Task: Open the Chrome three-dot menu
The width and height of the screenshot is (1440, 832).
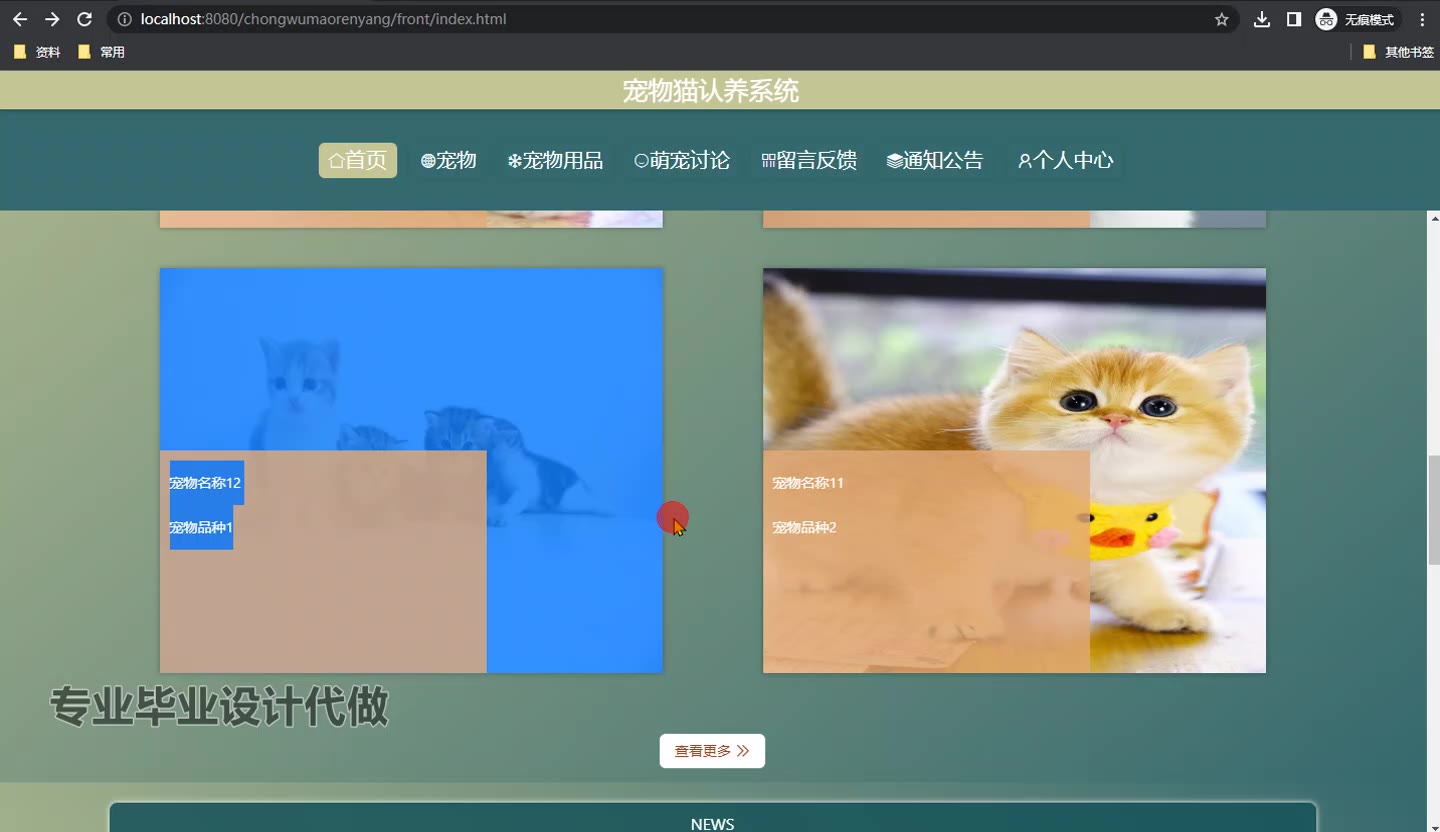Action: click(x=1422, y=19)
